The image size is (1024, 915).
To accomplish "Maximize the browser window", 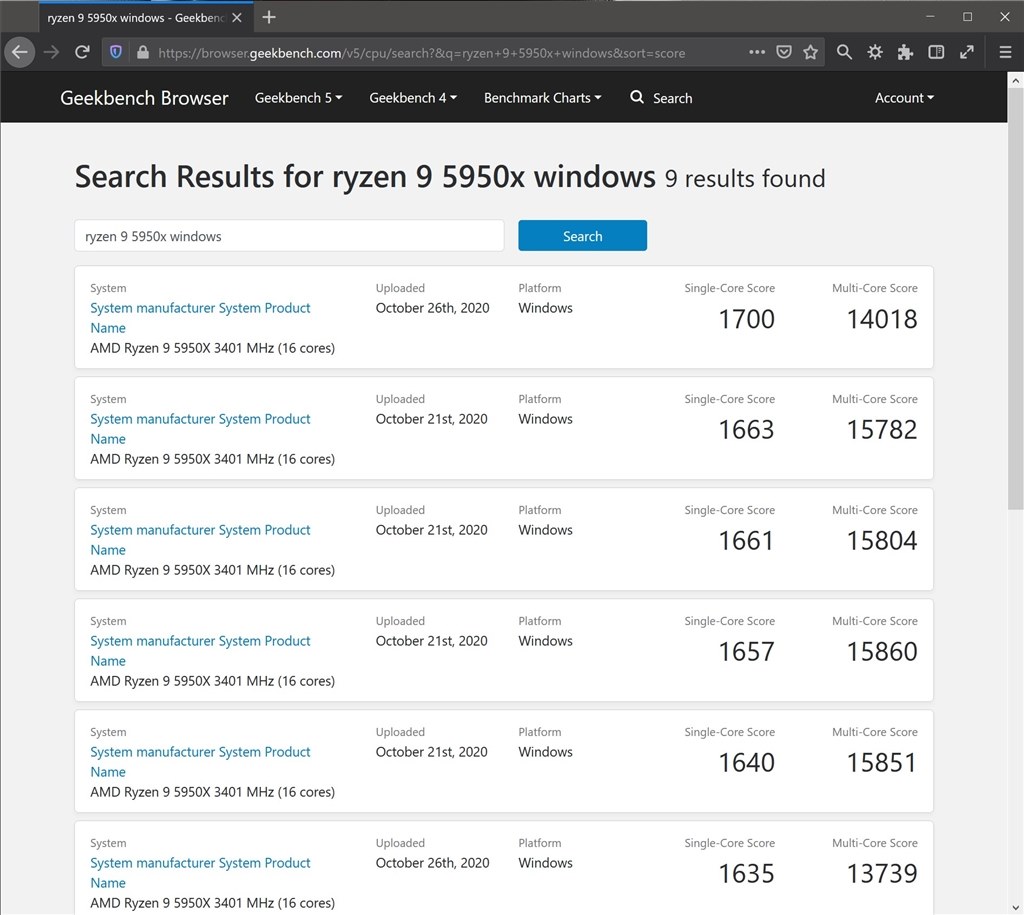I will (x=967, y=17).
